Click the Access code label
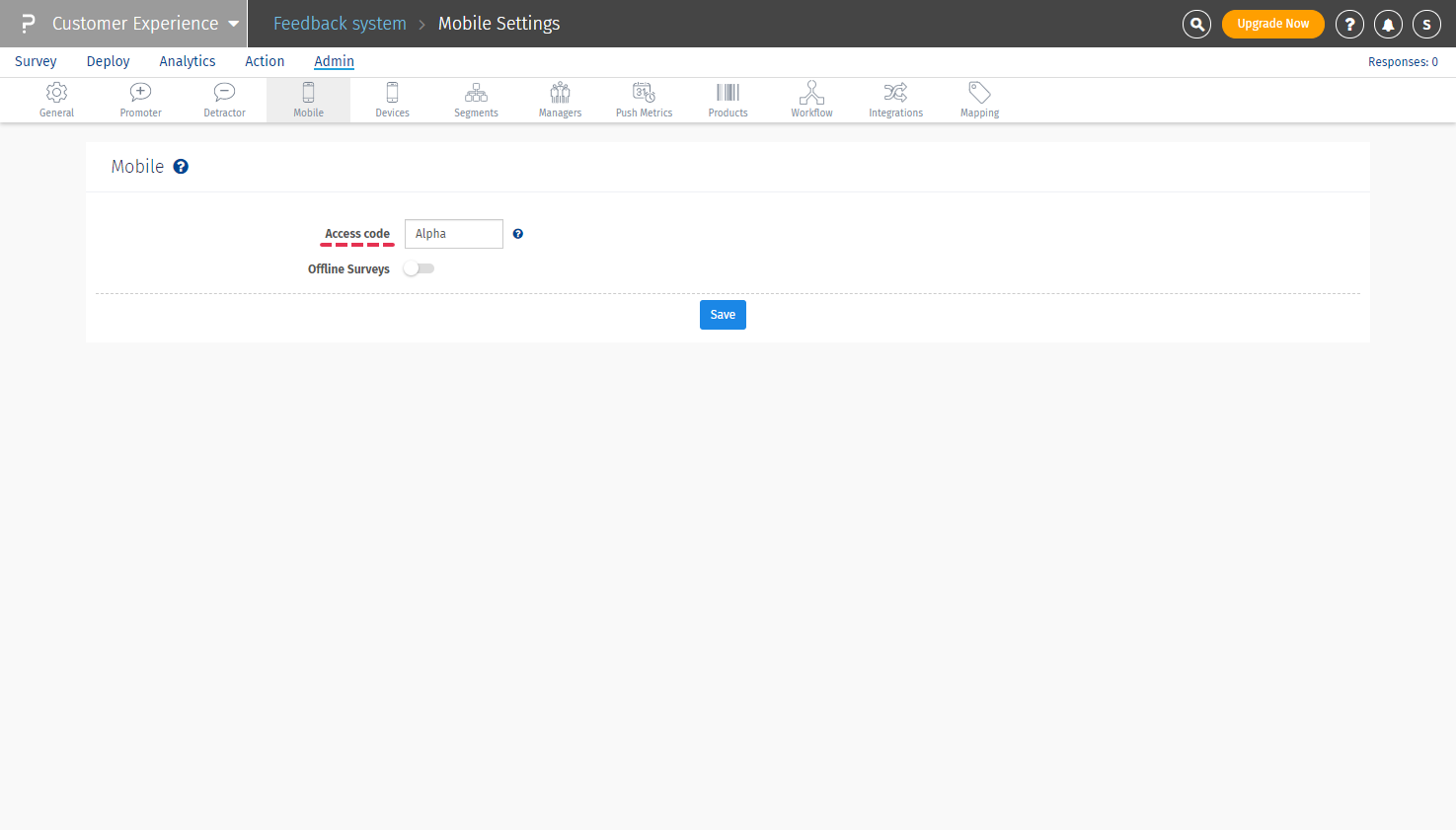The image size is (1456, 830). (x=357, y=234)
